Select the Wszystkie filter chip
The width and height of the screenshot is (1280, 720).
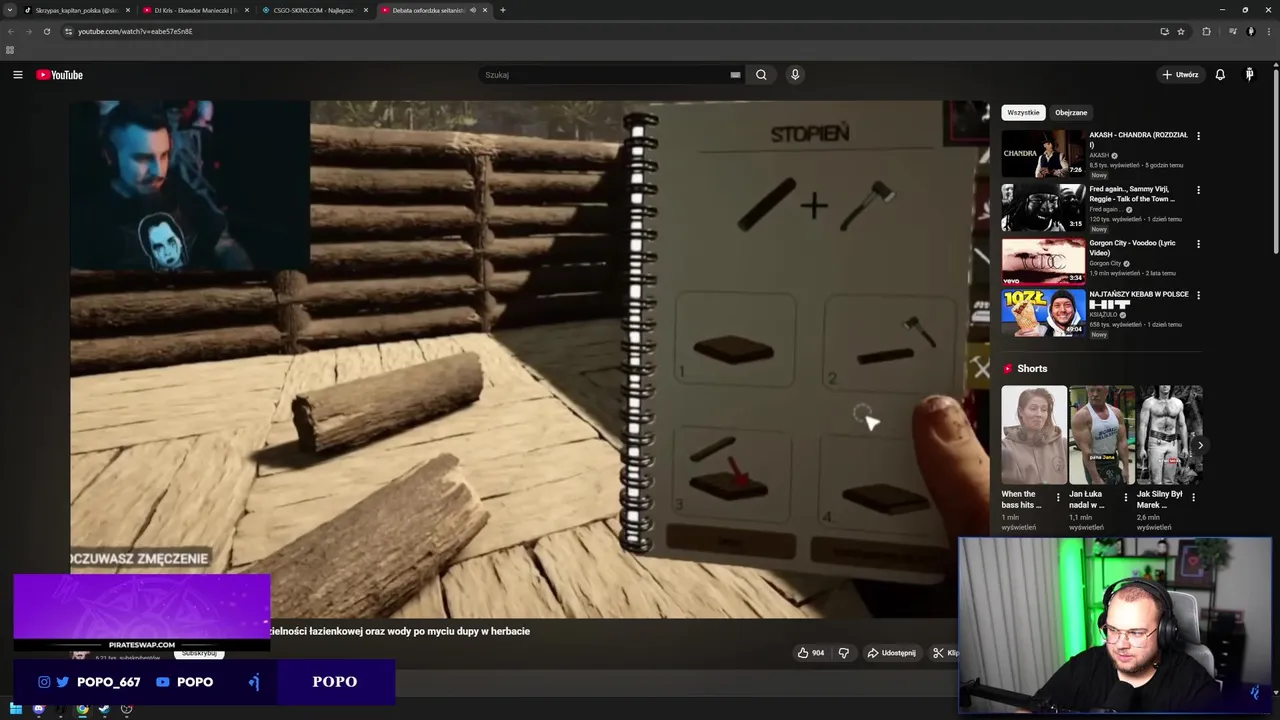point(1023,113)
